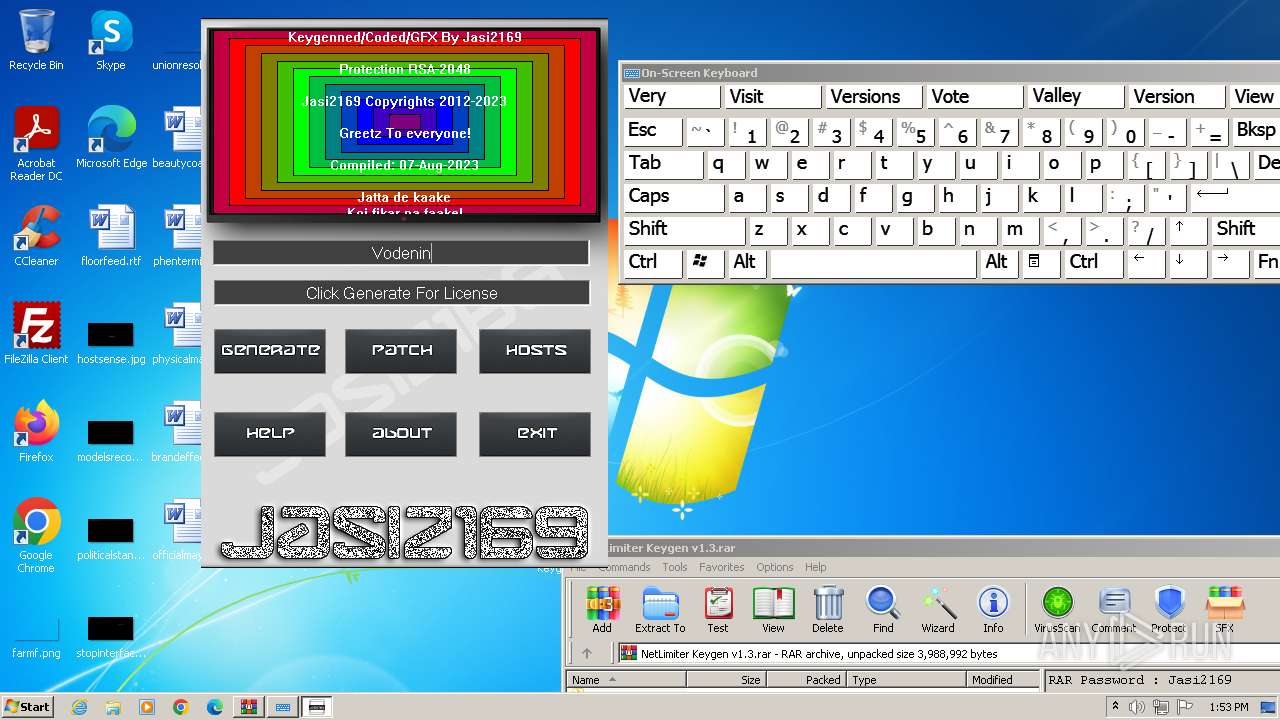Click WinRAR VirusScan icon

[1057, 610]
